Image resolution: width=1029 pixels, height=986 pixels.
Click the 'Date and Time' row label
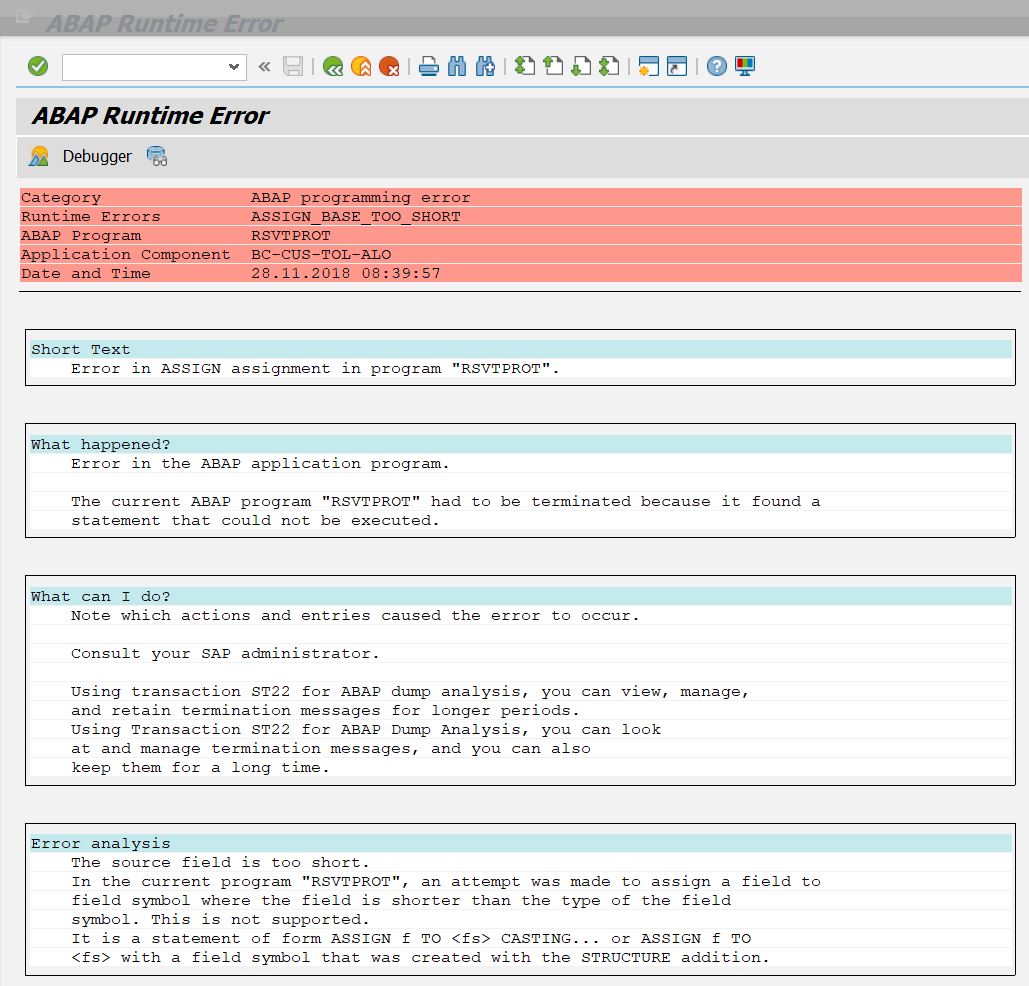[x=85, y=273]
